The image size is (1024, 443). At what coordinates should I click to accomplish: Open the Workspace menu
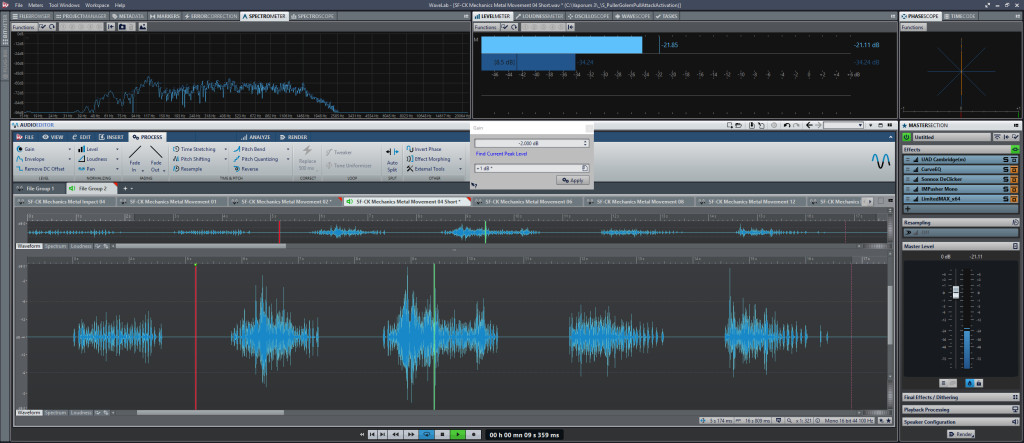point(97,5)
